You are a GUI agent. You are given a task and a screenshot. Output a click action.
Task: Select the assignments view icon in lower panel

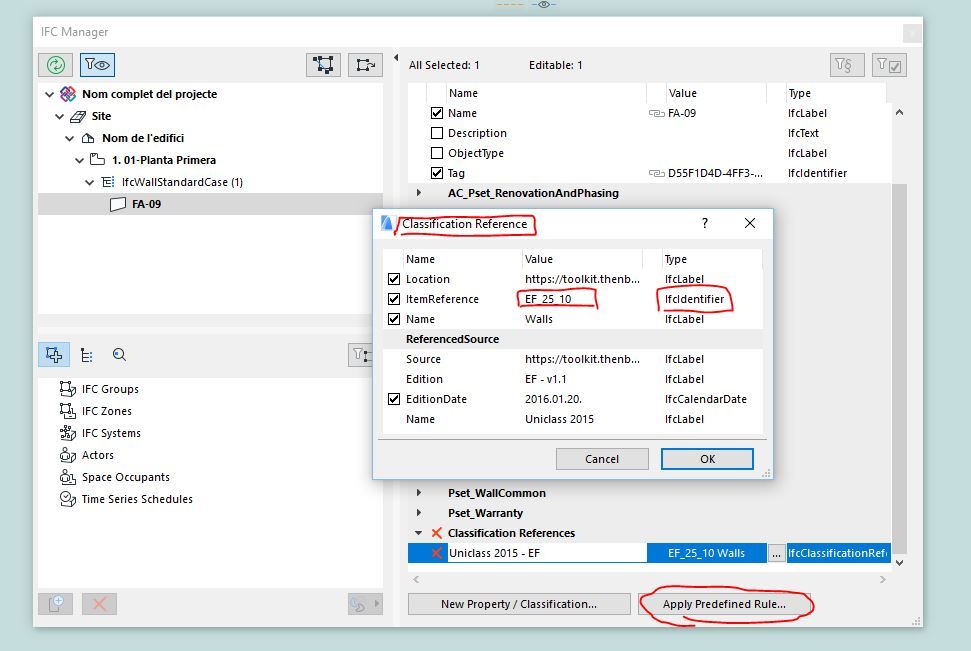[54, 354]
